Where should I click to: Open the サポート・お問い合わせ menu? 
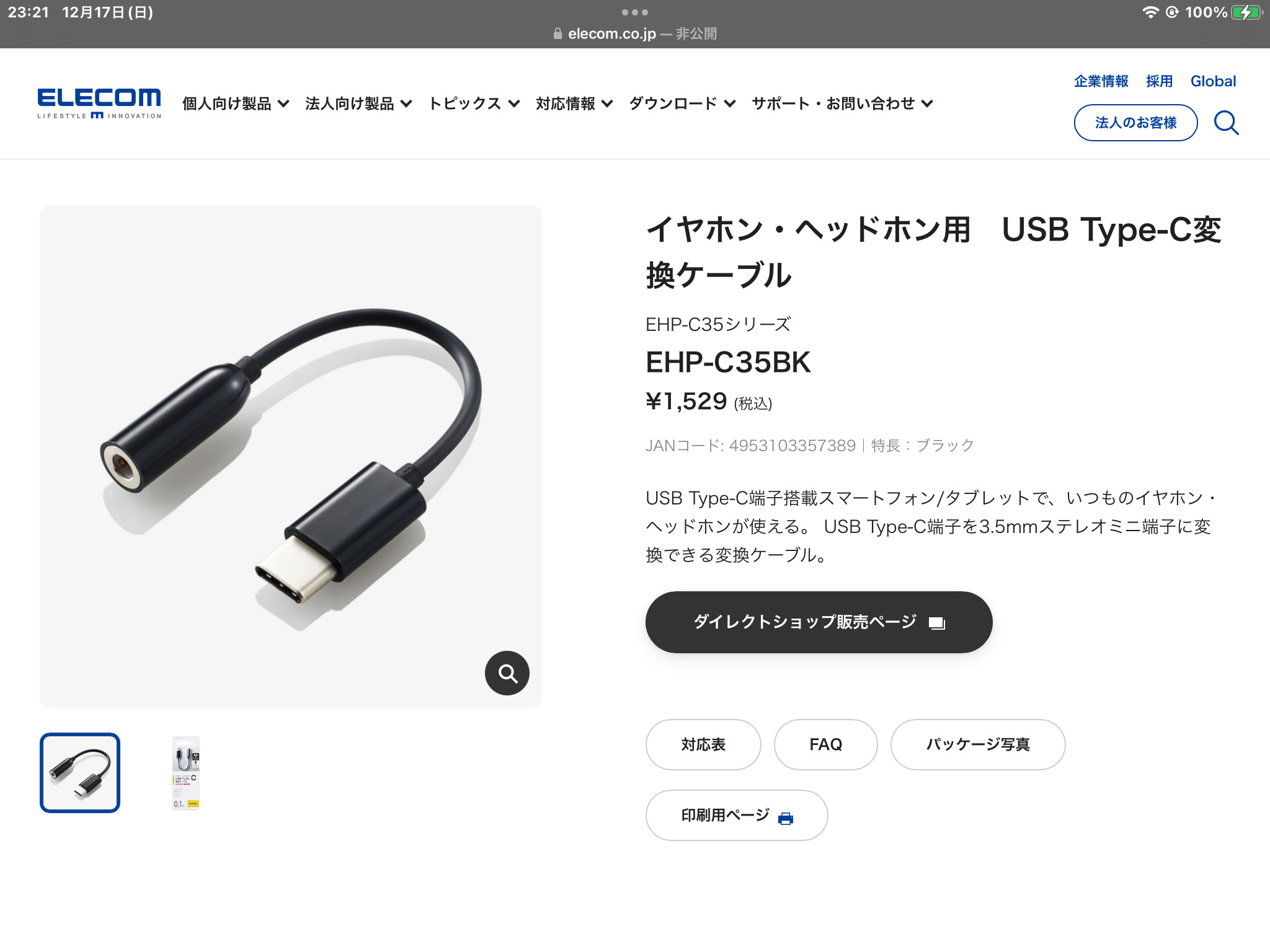click(x=842, y=104)
